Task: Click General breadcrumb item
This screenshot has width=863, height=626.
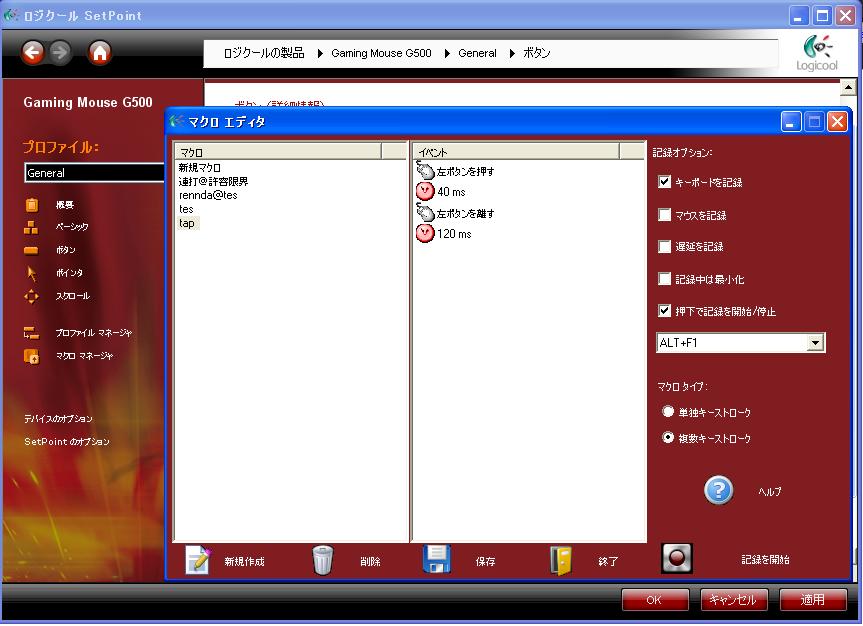Action: [x=477, y=53]
